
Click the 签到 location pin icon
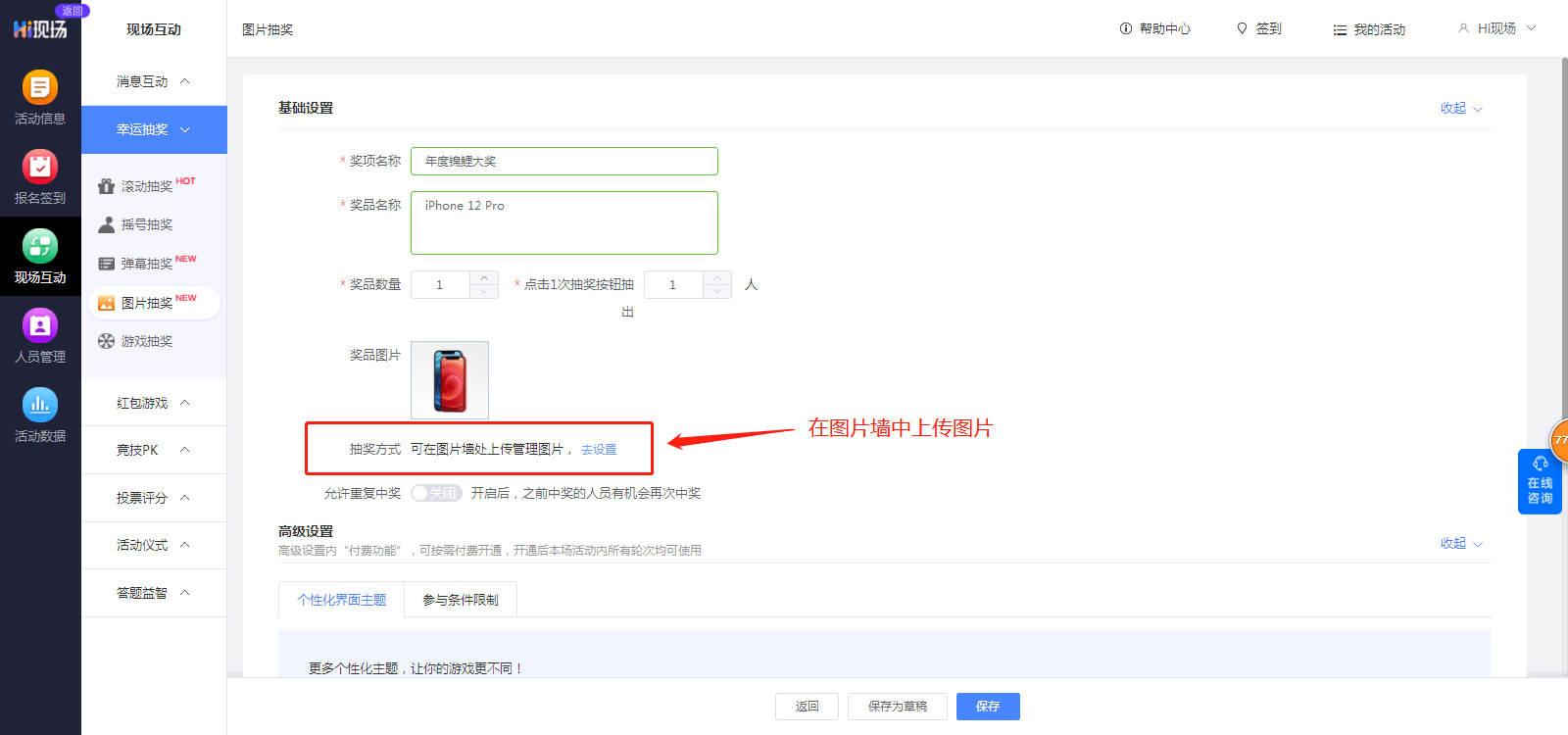[1242, 28]
